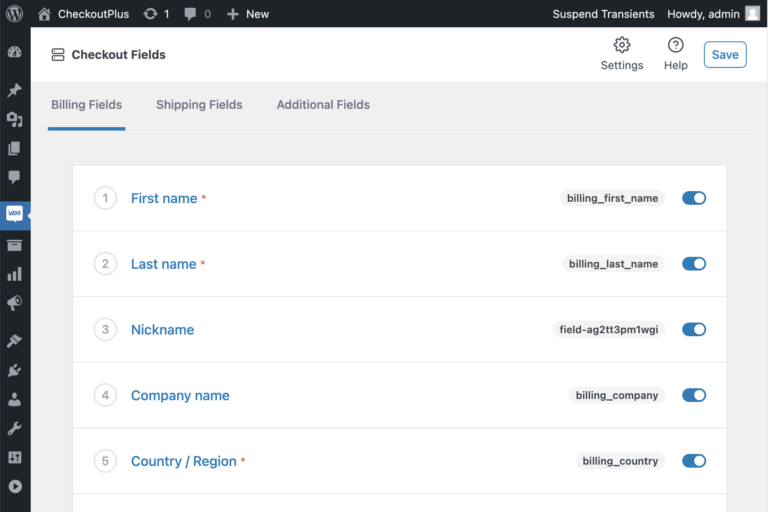Screen dimensions: 768x512
Task: Click the billing_first_name key badge
Action: click(x=612, y=198)
